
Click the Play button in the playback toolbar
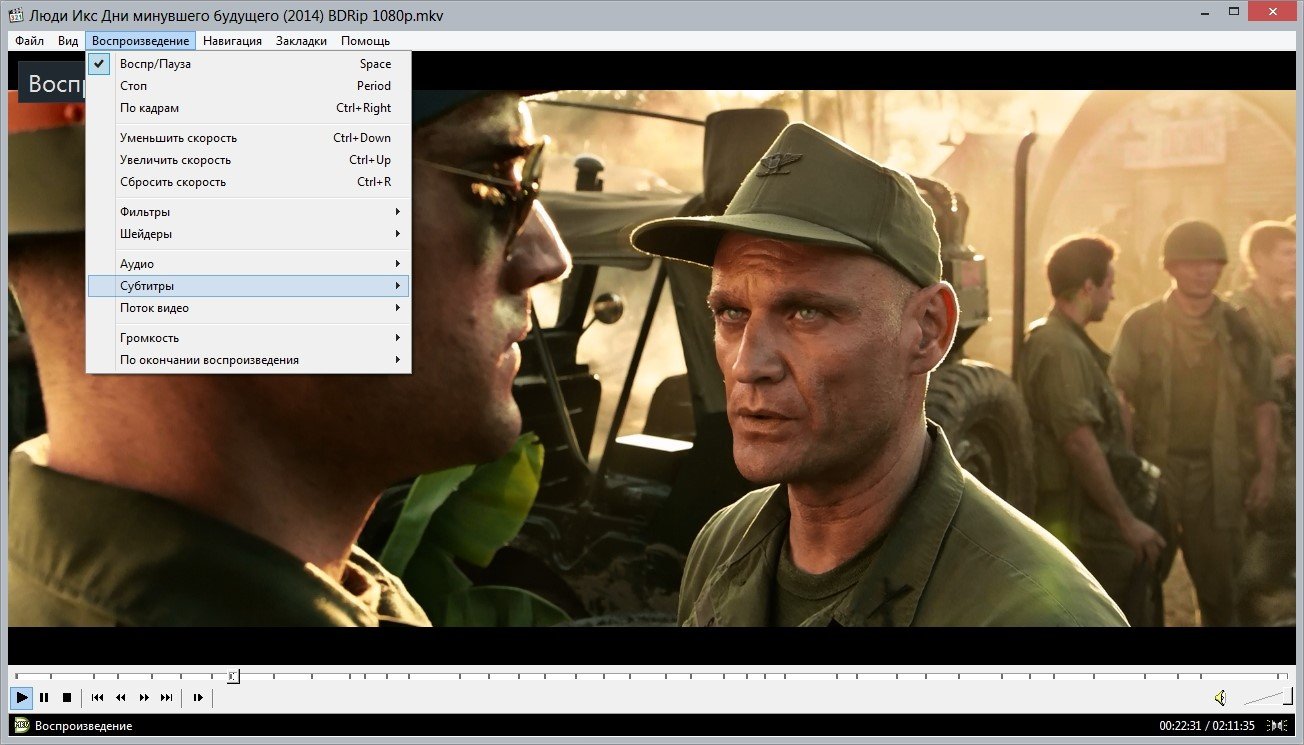22,697
